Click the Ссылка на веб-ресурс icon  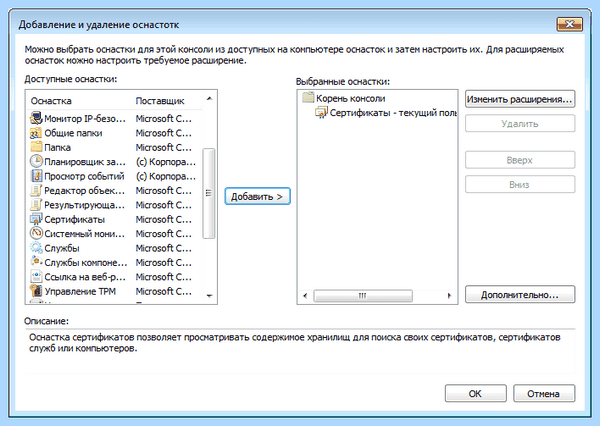point(36,277)
